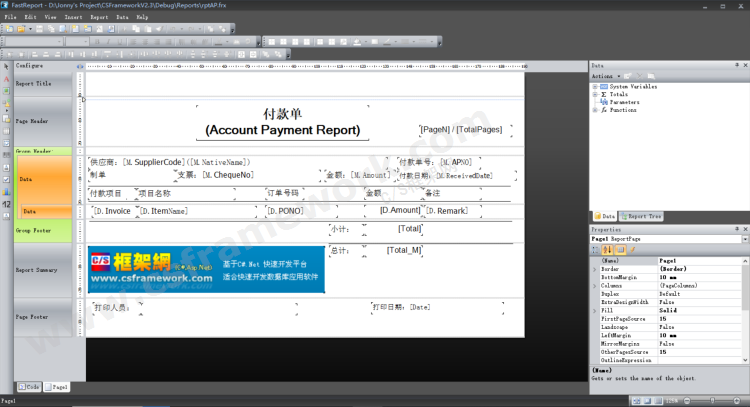Click the Configure bands button

point(30,65)
